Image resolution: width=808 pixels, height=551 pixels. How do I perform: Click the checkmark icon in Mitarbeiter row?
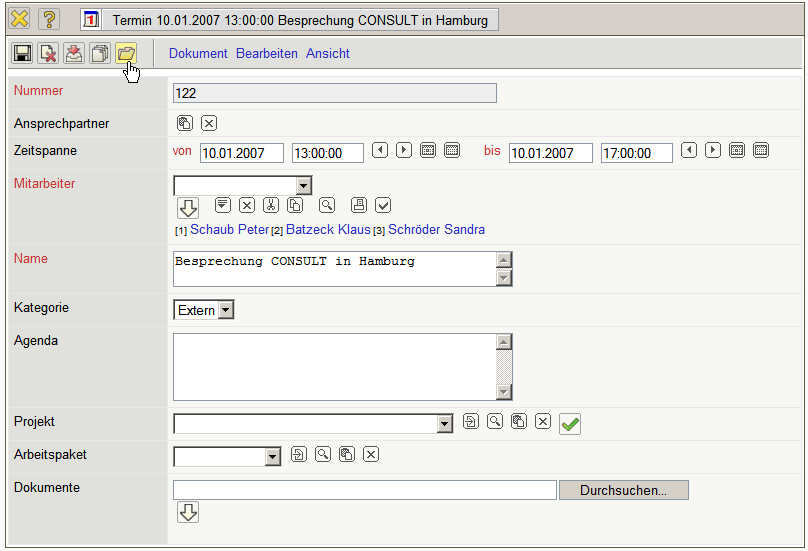(383, 205)
